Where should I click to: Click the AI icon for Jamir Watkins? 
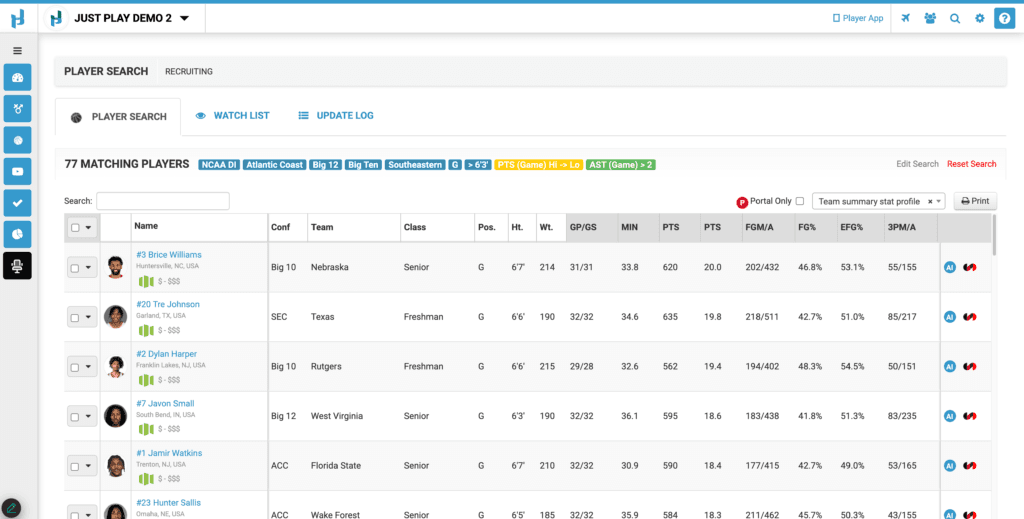point(950,465)
